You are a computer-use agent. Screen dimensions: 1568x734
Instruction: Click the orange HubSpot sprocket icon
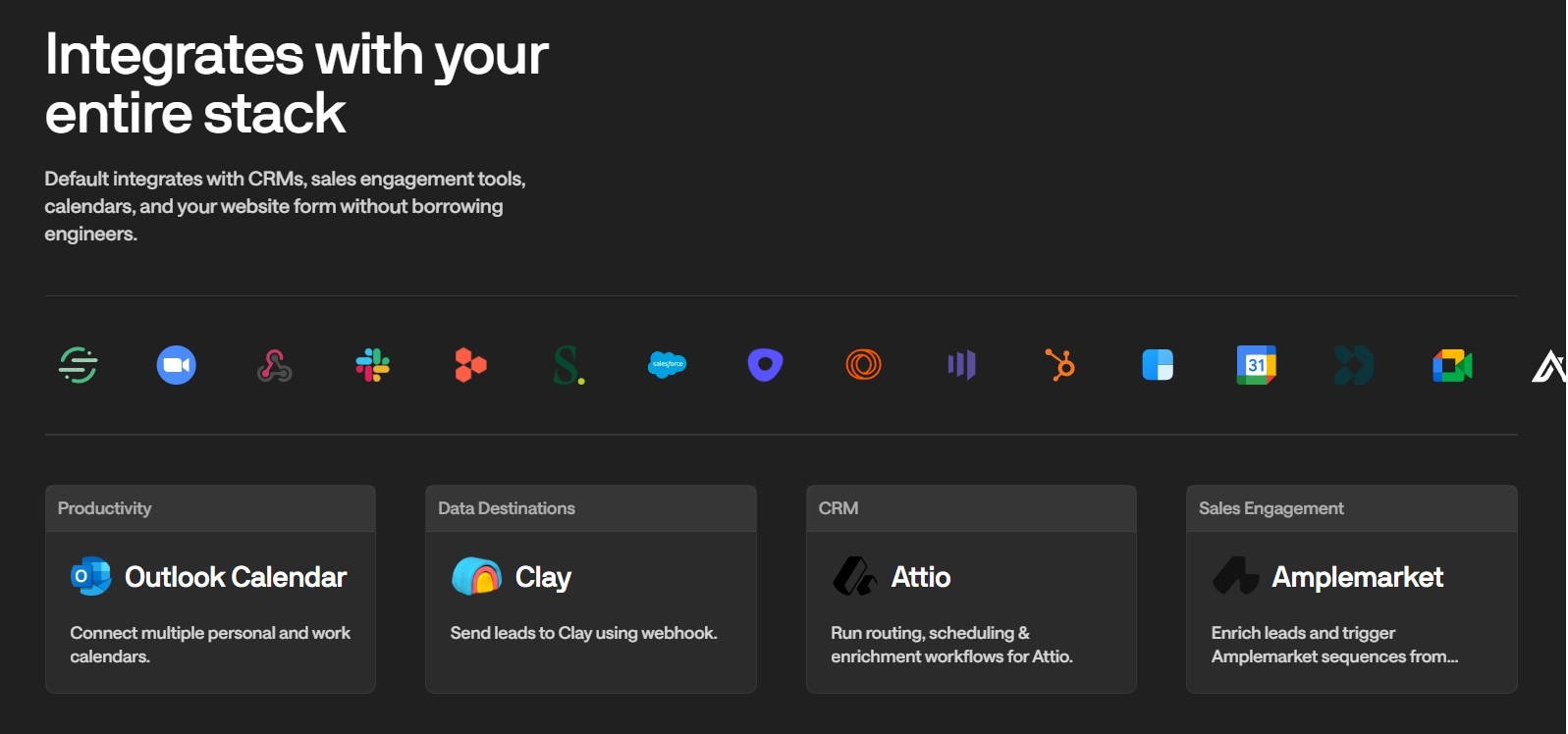[1060, 365]
